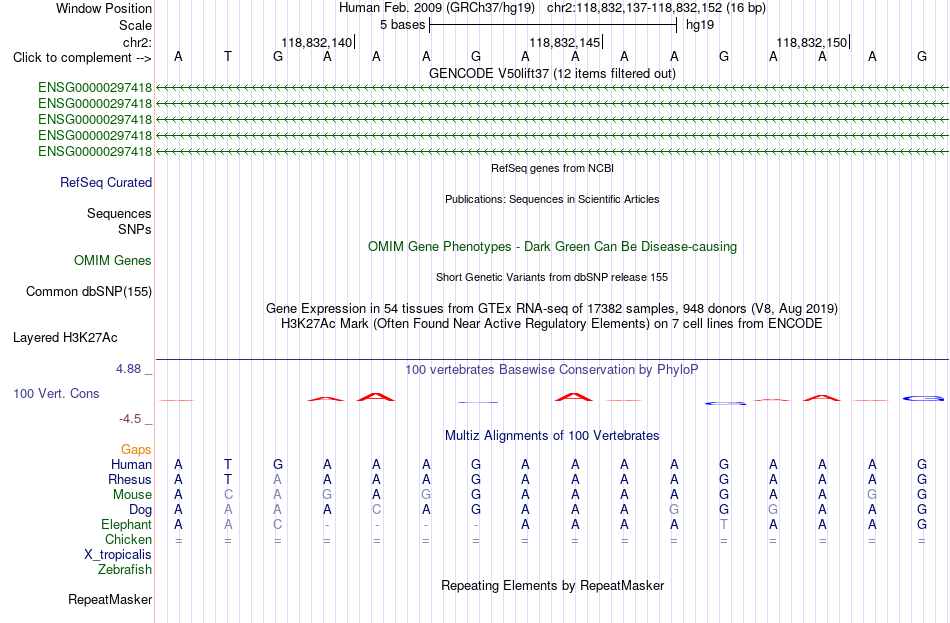Open GENCODE V50lift37 track title
Image resolution: width=950 pixels, height=623 pixels.
coord(552,73)
